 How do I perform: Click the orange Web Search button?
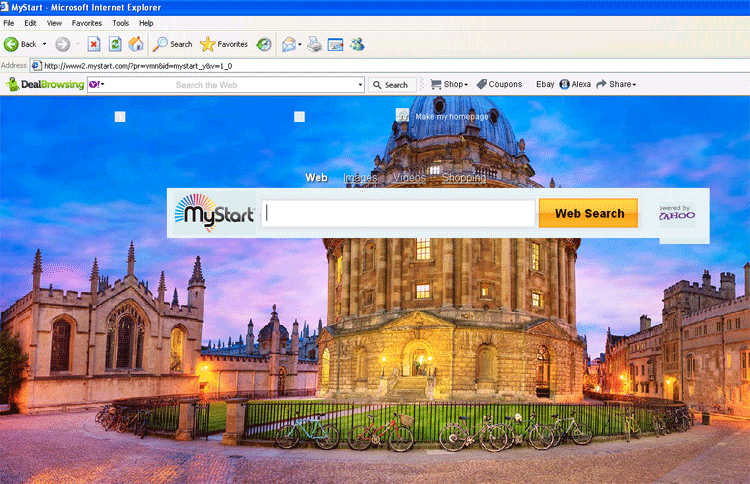click(x=589, y=213)
